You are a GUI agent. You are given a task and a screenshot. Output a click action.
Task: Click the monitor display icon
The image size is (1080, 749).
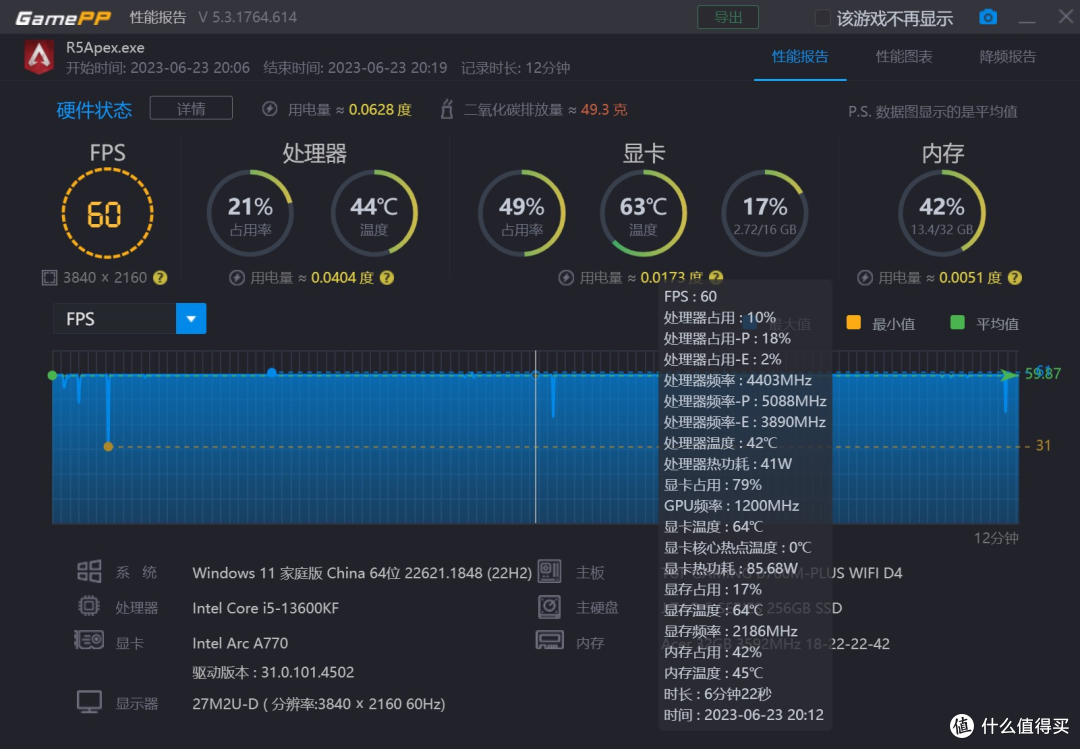[90, 702]
